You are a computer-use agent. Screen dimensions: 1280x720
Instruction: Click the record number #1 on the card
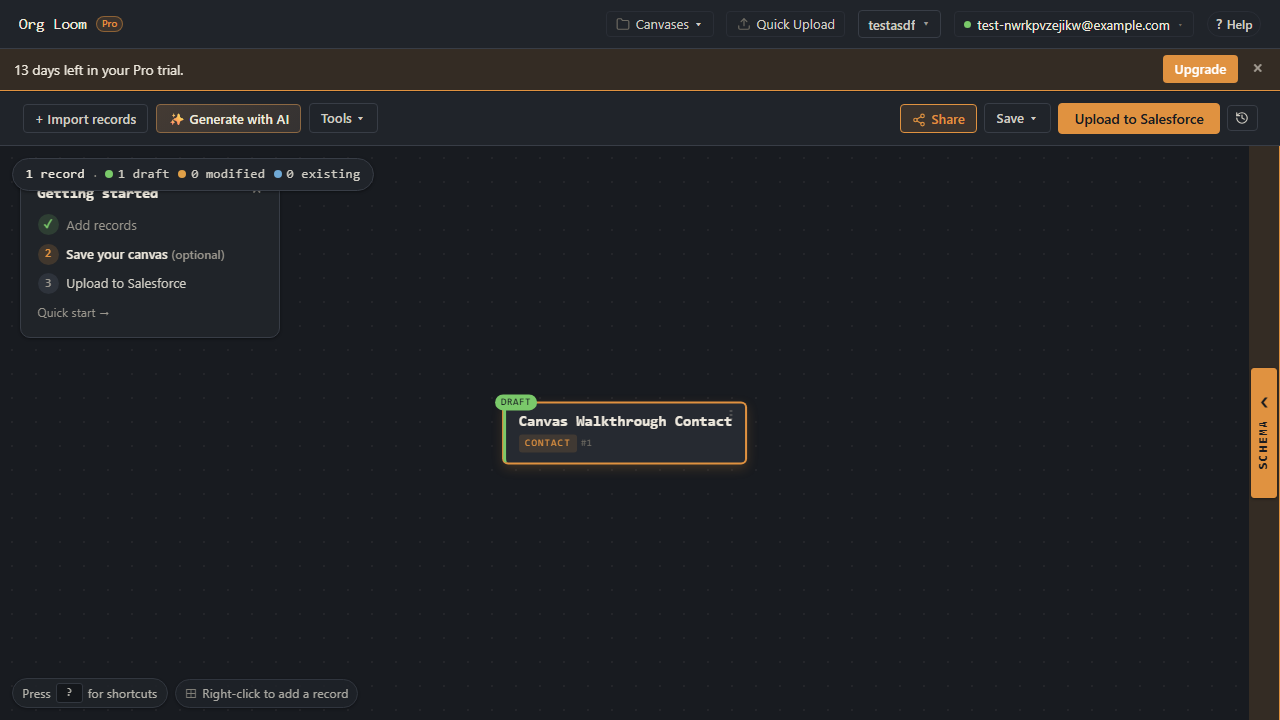586,443
